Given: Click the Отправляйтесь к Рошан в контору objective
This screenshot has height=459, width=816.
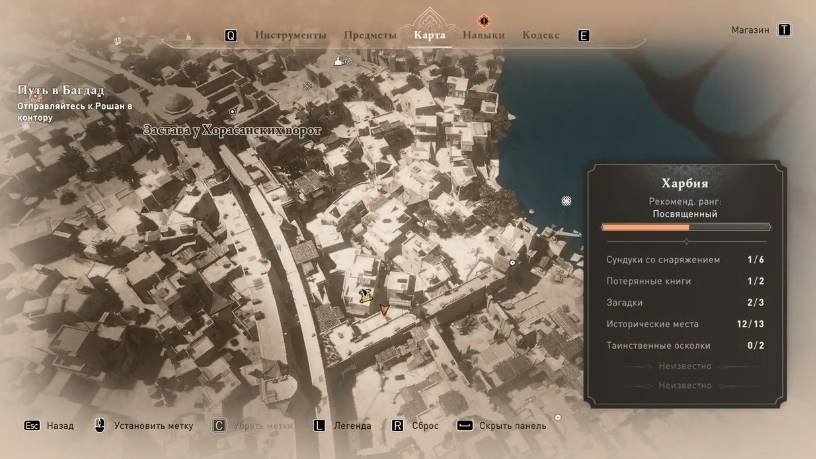Looking at the screenshot, I should [74, 111].
